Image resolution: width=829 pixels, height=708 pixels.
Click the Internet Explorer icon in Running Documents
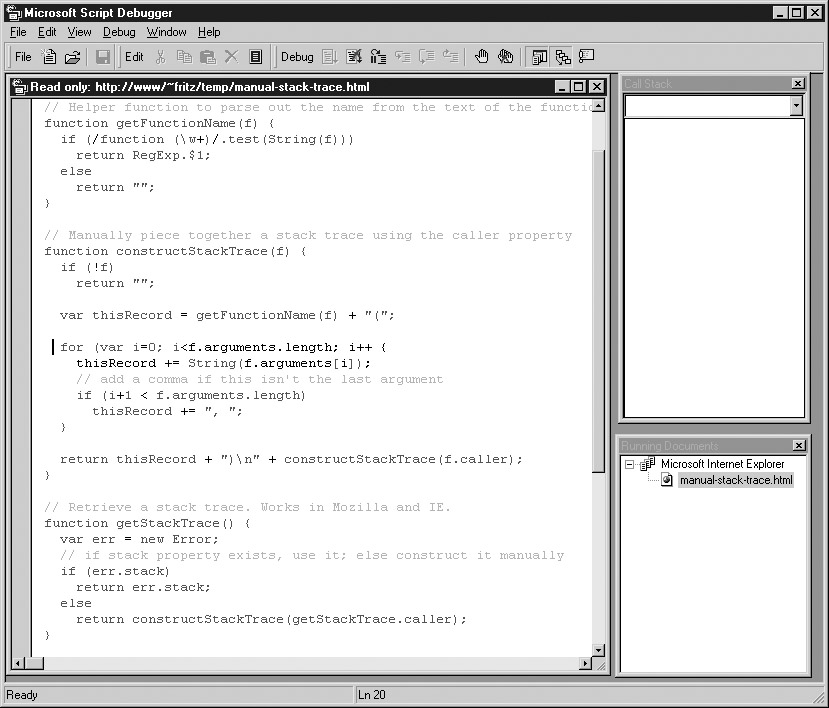click(648, 464)
